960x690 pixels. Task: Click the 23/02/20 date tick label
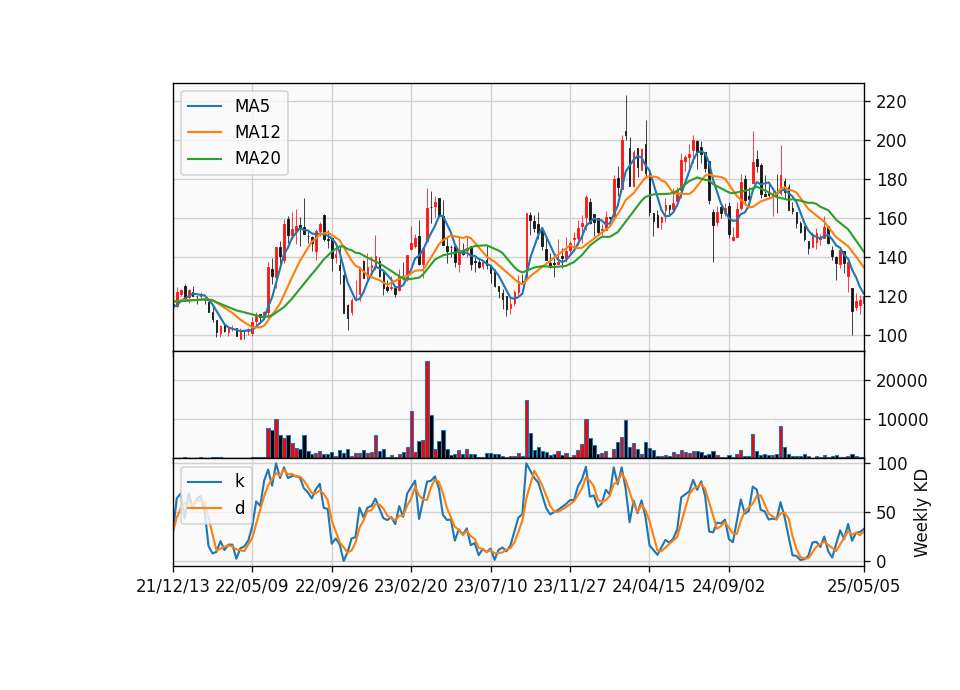pos(411,586)
